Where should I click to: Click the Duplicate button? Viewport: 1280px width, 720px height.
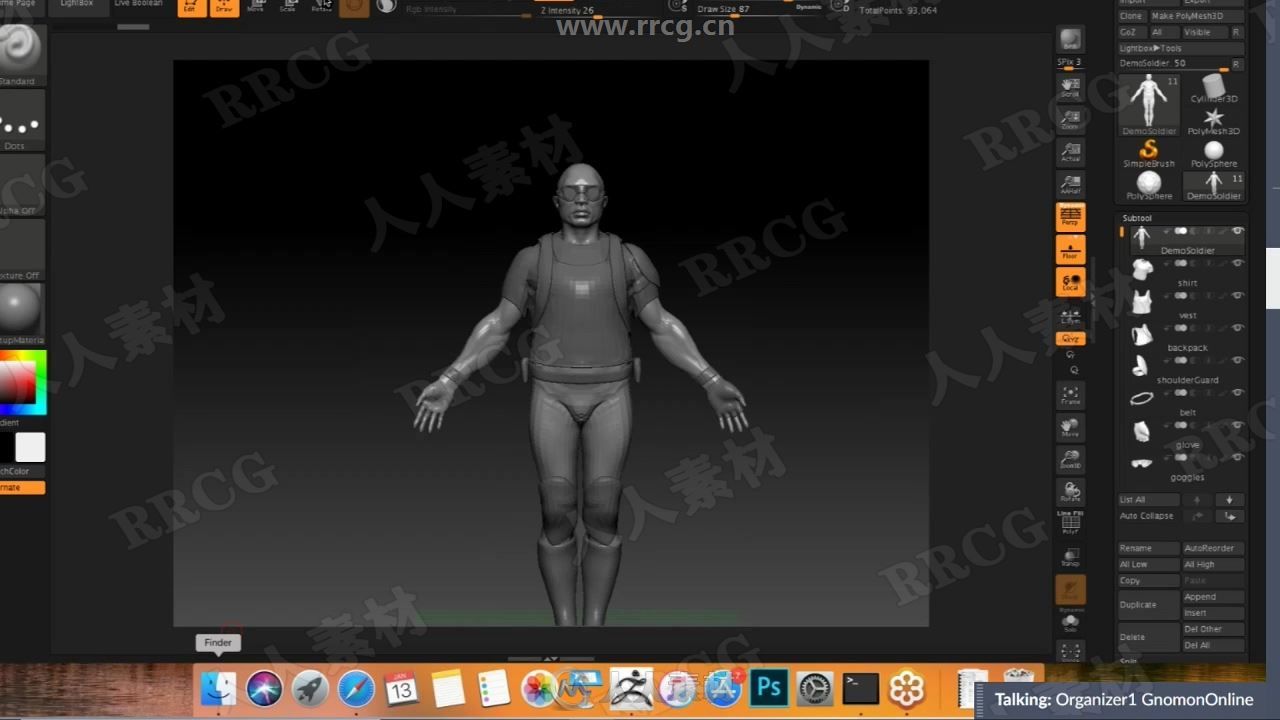[1148, 605]
